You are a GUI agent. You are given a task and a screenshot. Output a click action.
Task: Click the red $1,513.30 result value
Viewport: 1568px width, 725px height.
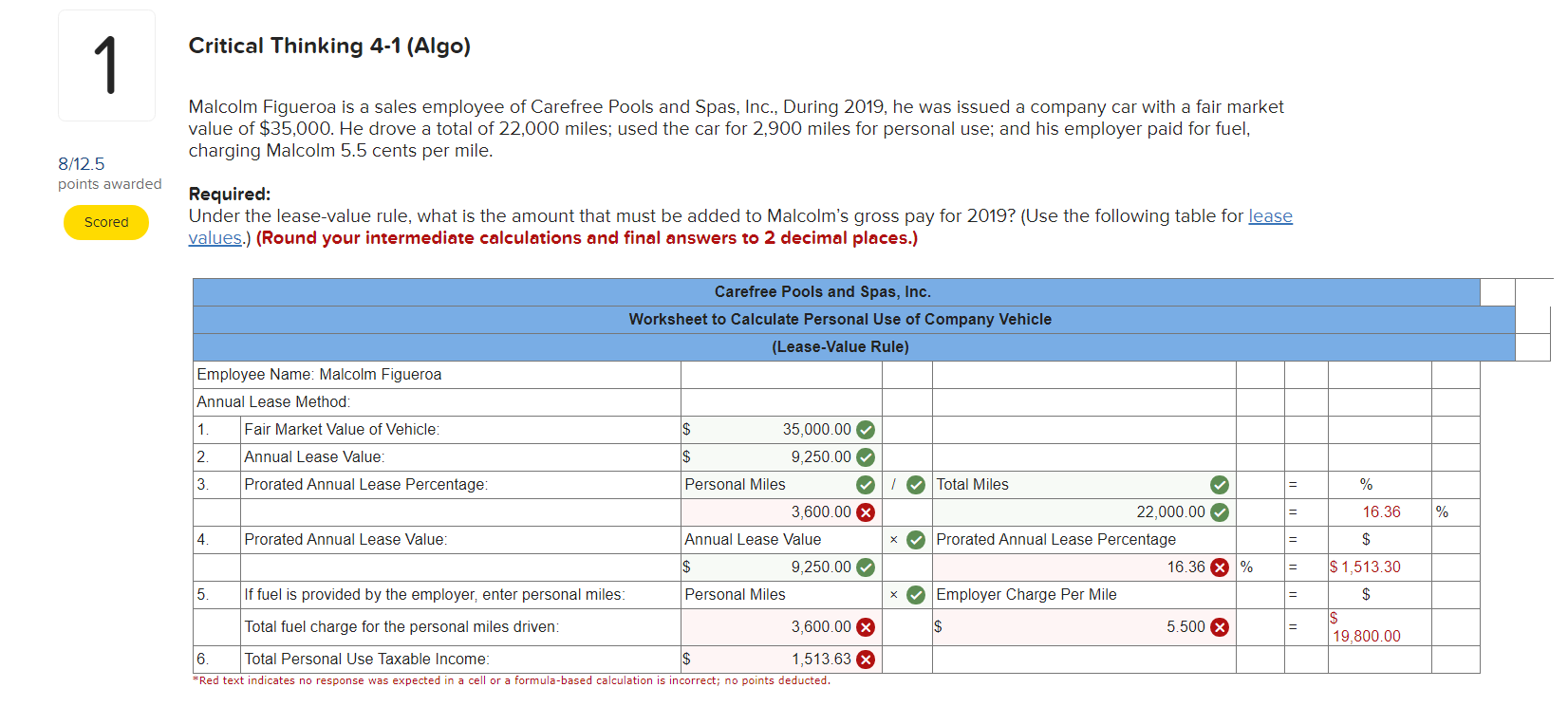coord(1365,567)
